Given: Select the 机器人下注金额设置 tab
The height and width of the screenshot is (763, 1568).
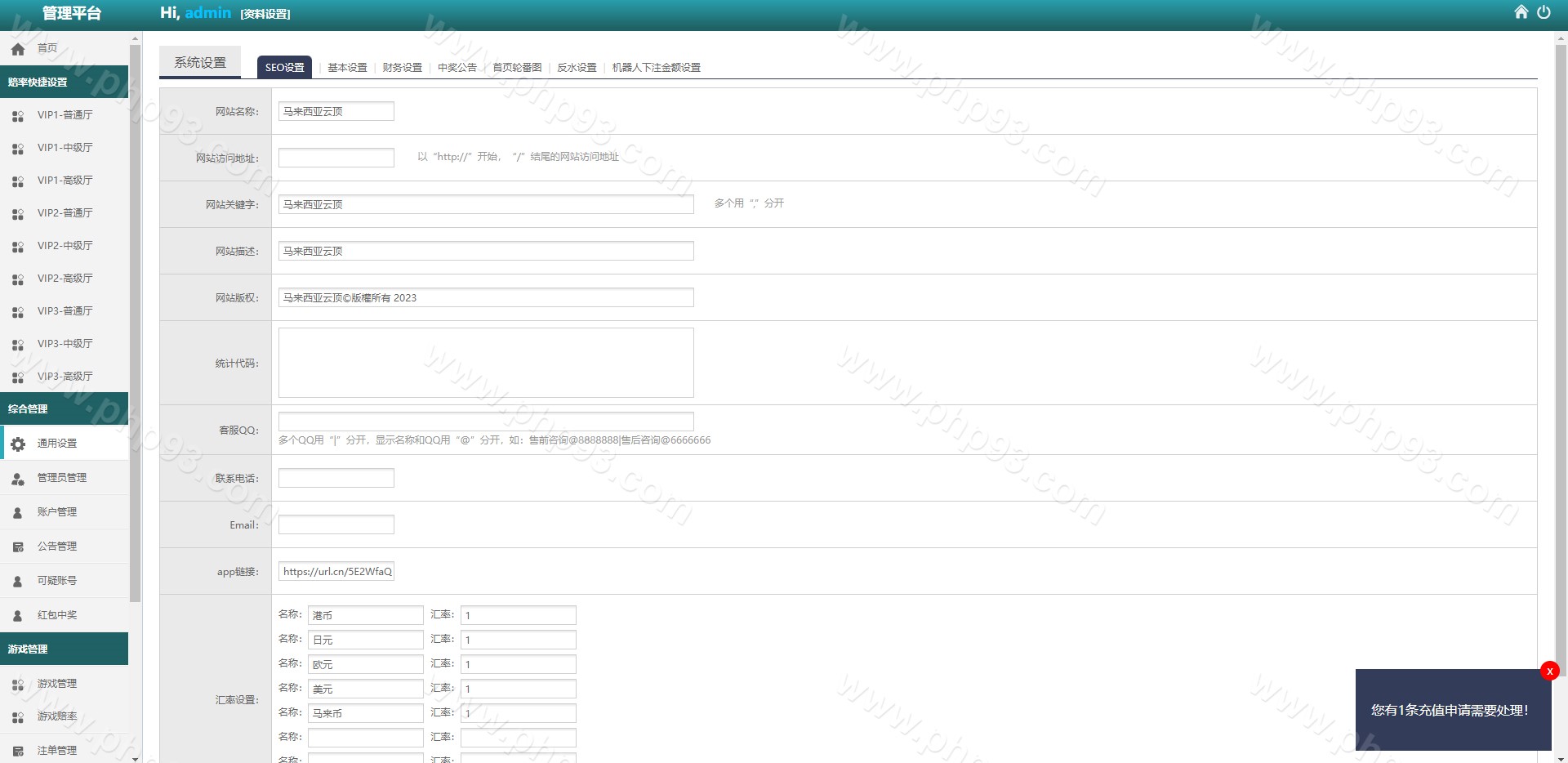Looking at the screenshot, I should point(656,68).
